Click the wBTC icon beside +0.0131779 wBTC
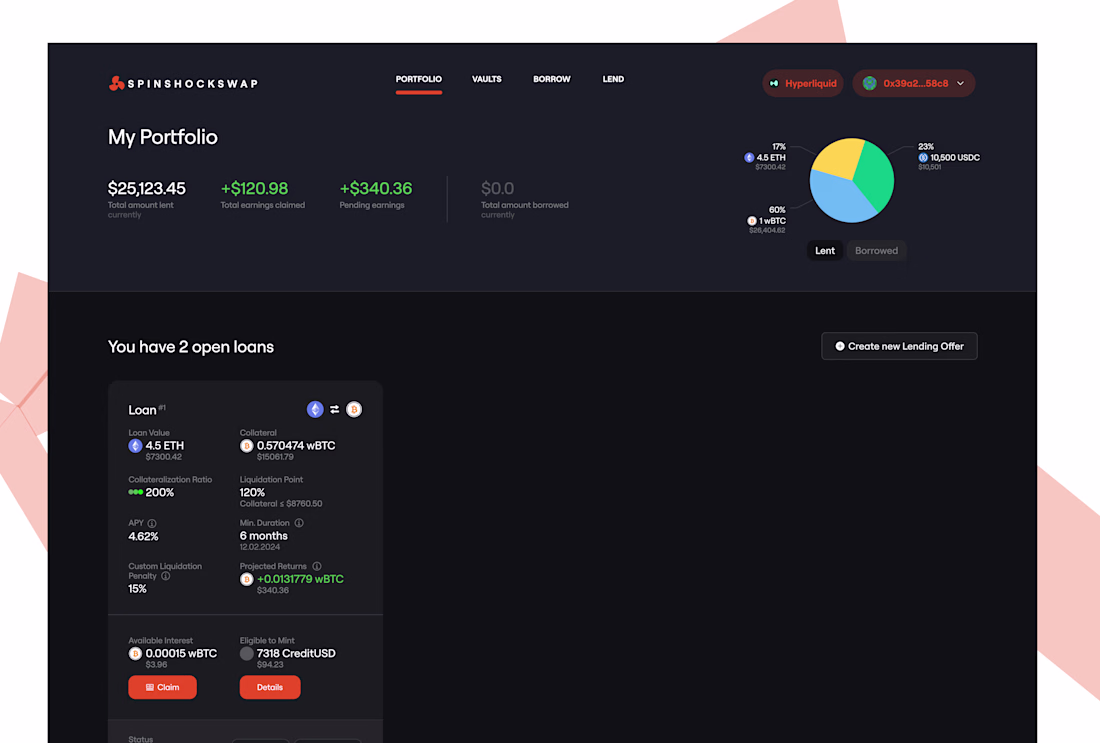 coord(246,580)
